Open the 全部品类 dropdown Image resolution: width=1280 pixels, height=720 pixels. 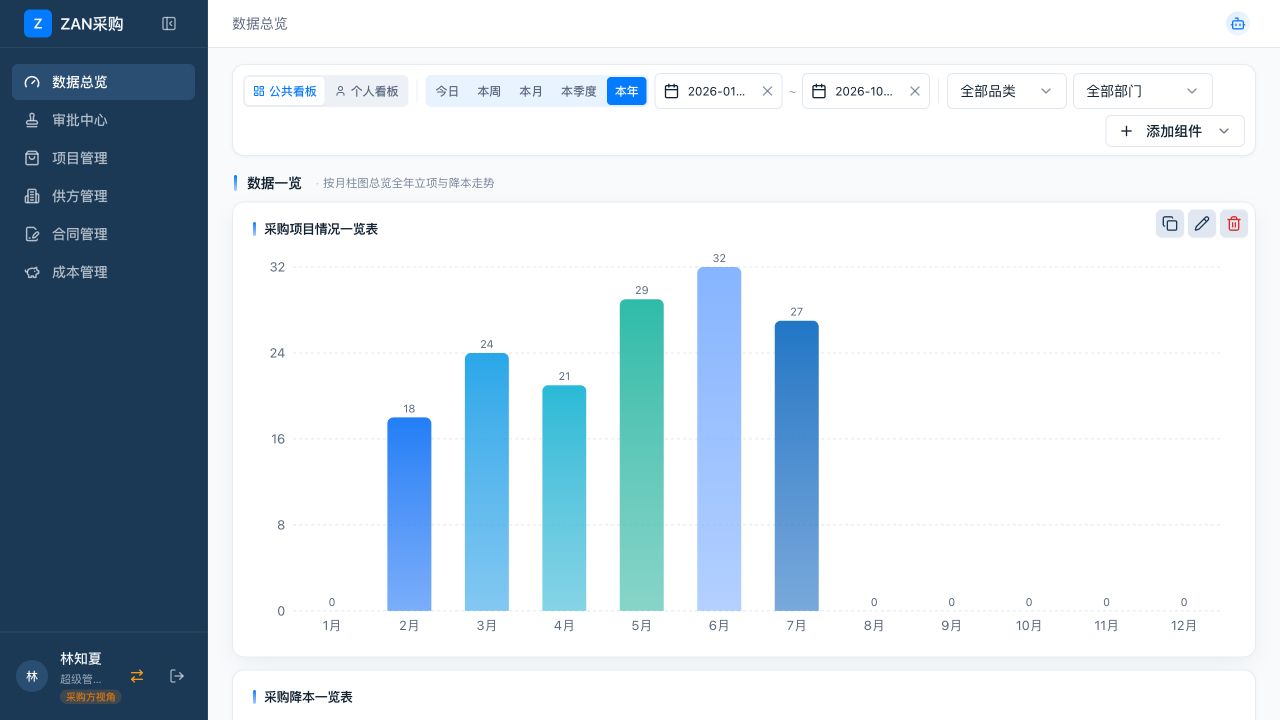tap(1007, 91)
